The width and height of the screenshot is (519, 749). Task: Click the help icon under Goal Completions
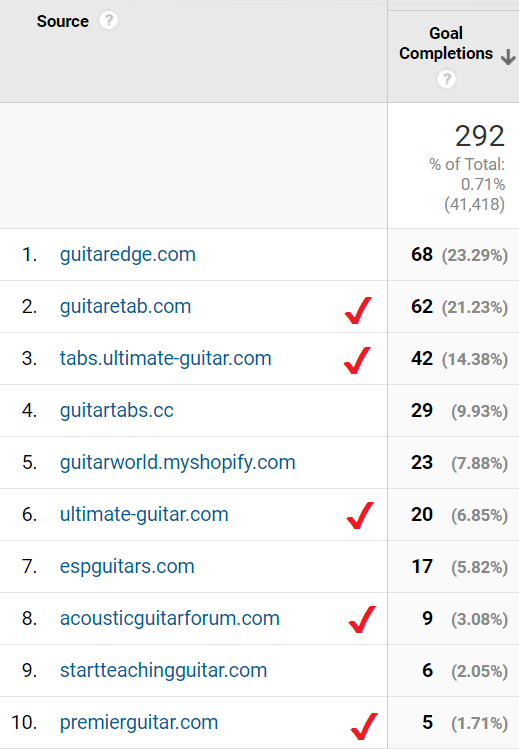446,79
